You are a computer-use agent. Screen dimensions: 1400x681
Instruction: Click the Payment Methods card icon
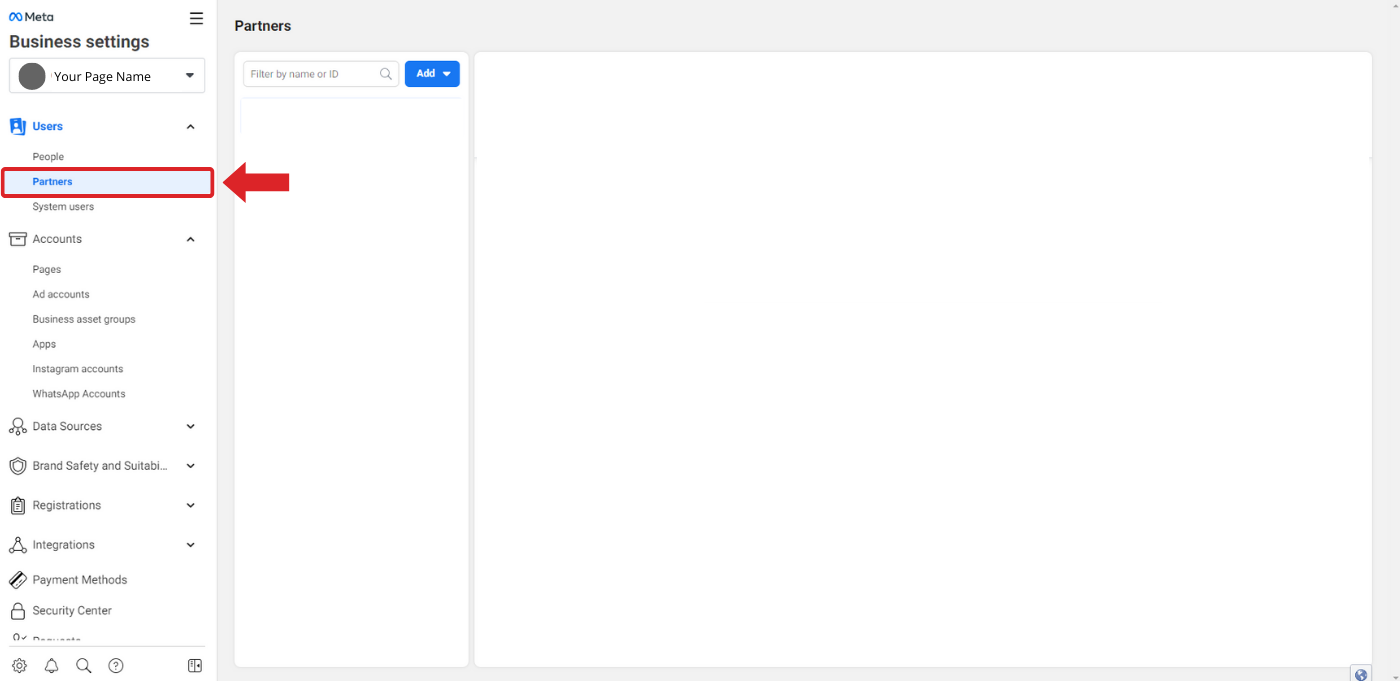pyautogui.click(x=17, y=580)
